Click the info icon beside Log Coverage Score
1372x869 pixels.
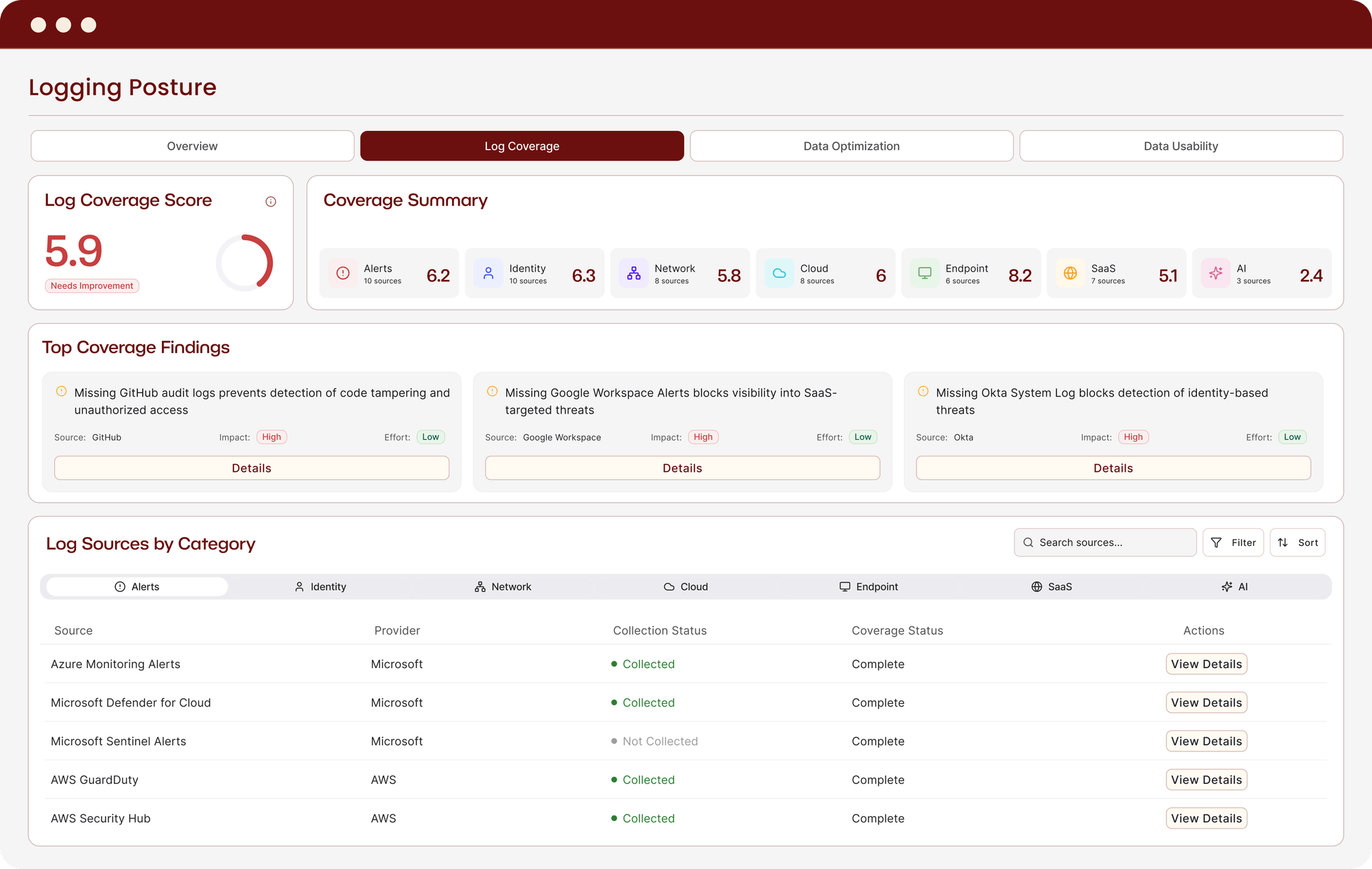270,202
